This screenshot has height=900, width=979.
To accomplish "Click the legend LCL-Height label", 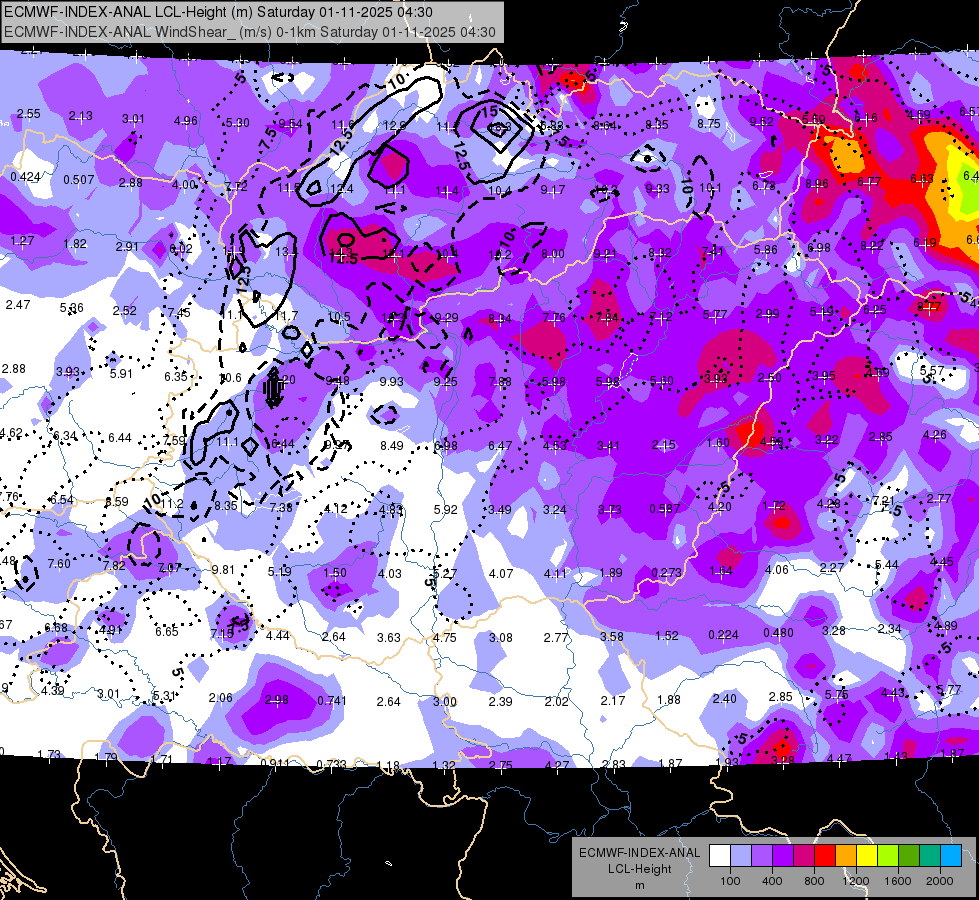I will coord(639,869).
